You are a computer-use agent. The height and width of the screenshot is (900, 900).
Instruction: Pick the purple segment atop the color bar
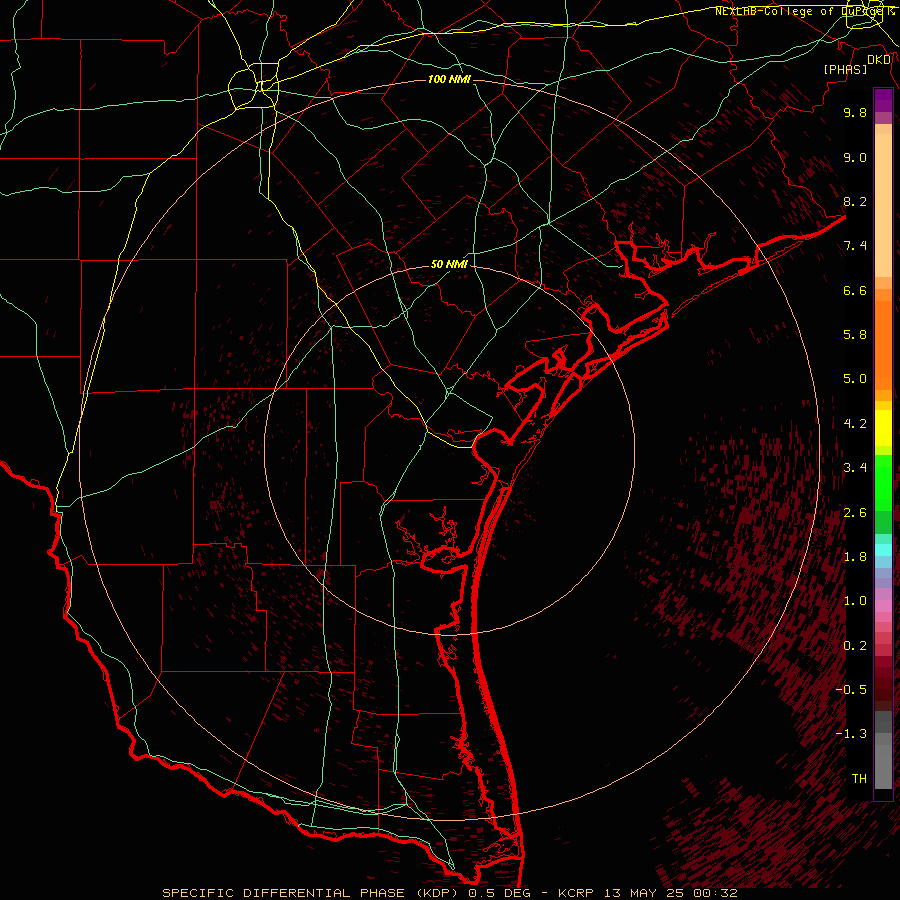pos(883,100)
